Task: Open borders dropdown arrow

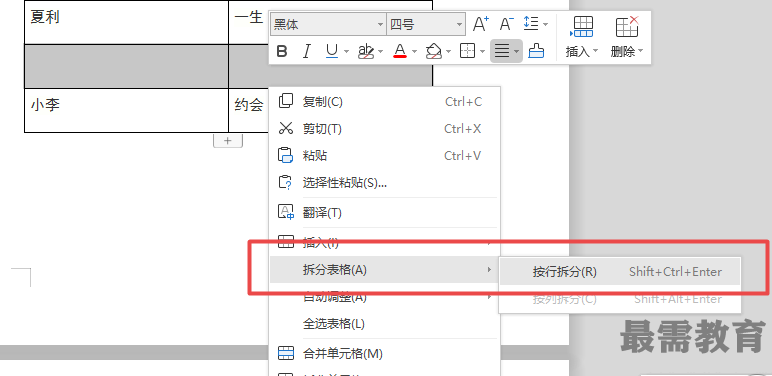Action: [x=482, y=51]
